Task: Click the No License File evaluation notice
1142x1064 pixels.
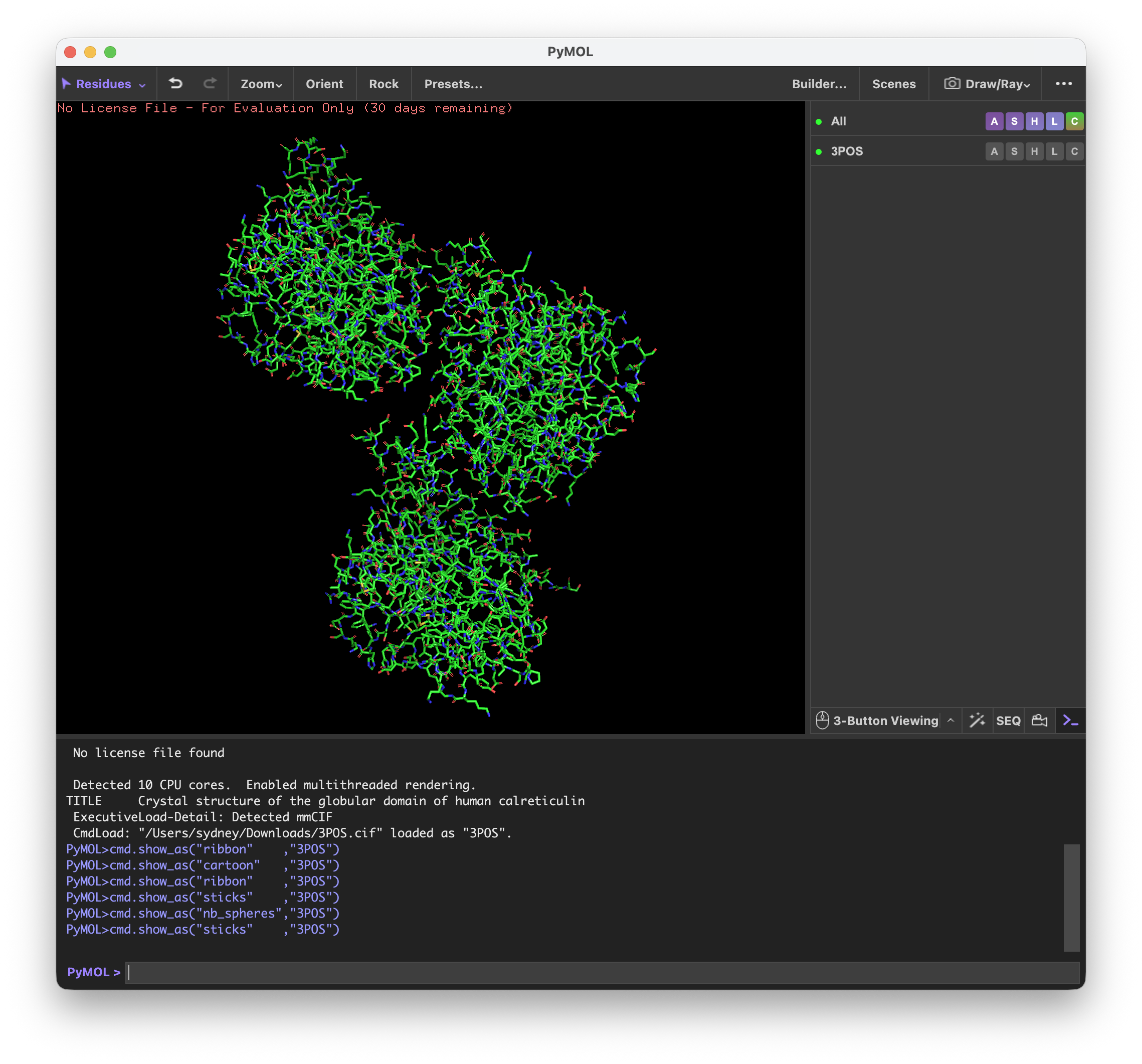Action: pos(285,108)
